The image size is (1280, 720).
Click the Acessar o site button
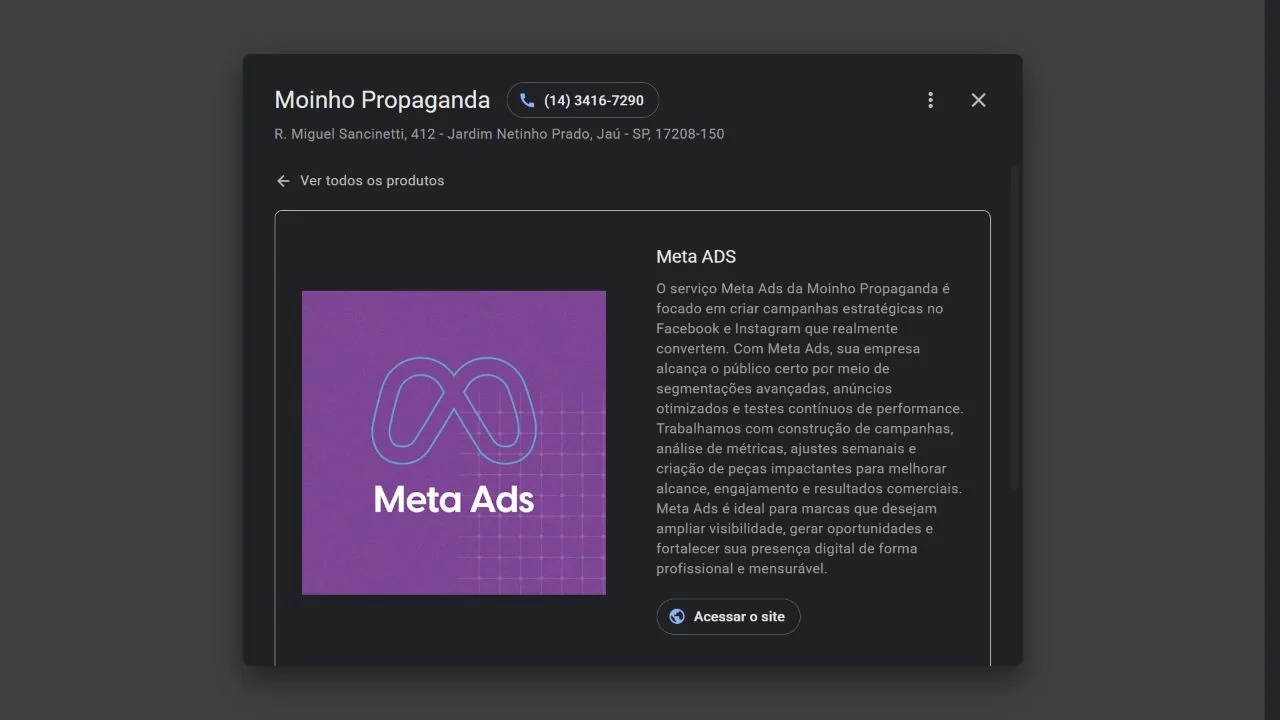click(728, 617)
